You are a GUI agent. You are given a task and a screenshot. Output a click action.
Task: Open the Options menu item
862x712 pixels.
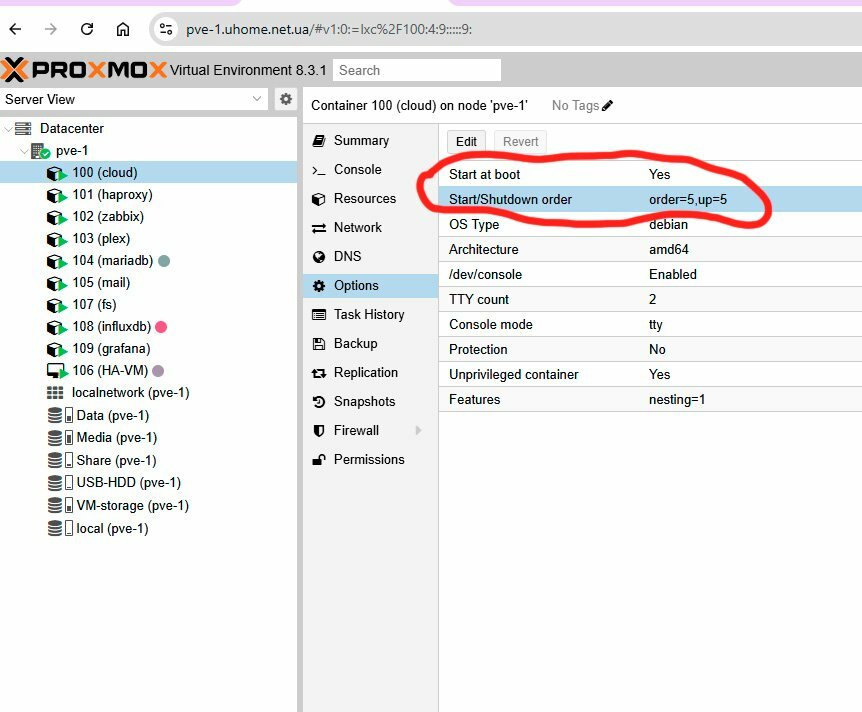tap(371, 285)
